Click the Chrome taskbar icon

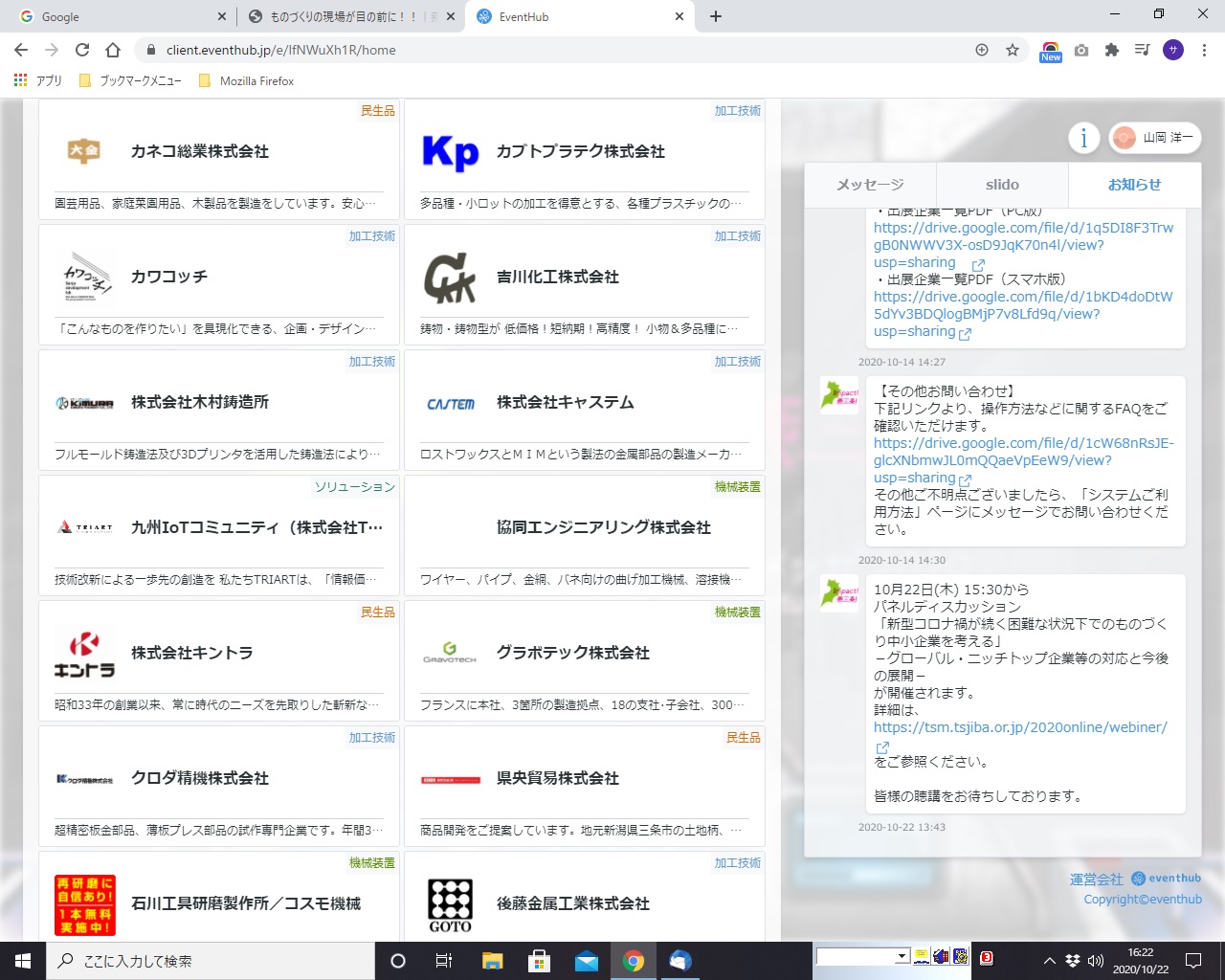click(x=633, y=961)
